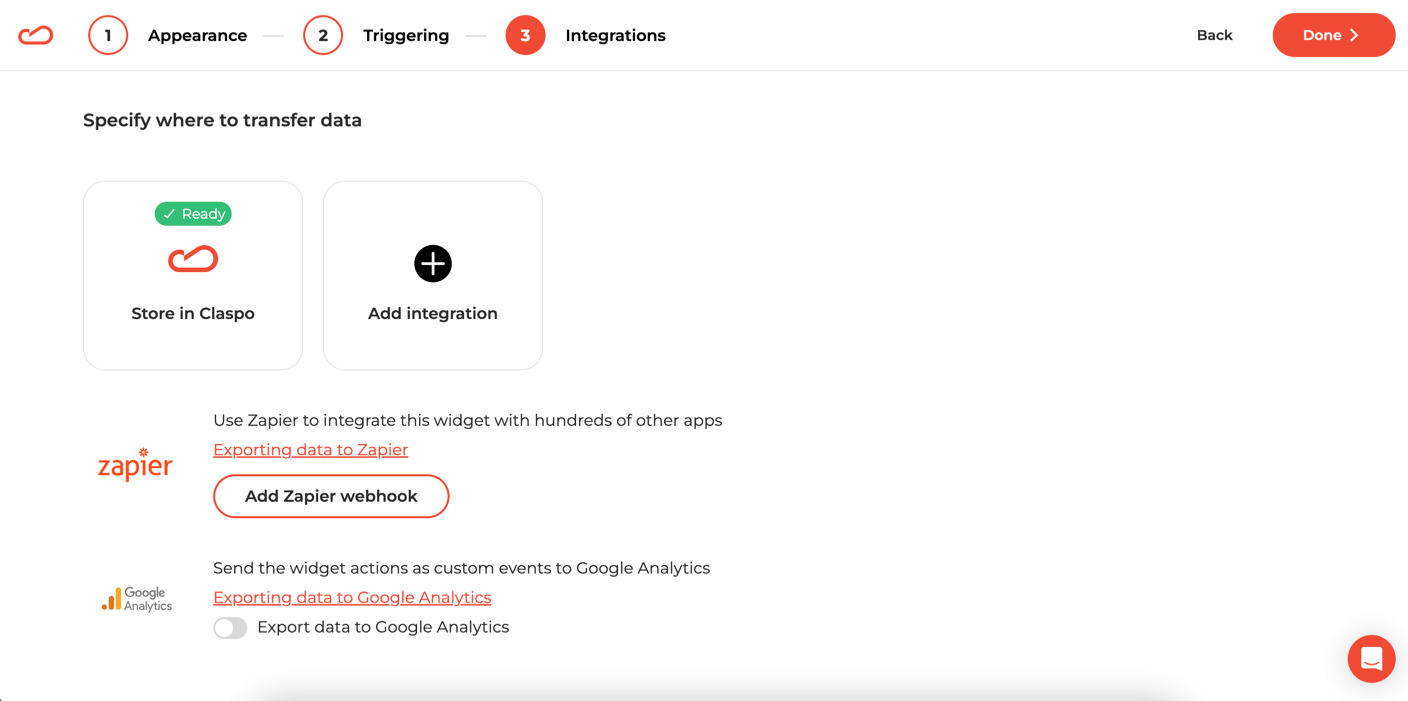
Task: Open the Exporting data to Google Analytics link
Action: click(x=352, y=597)
